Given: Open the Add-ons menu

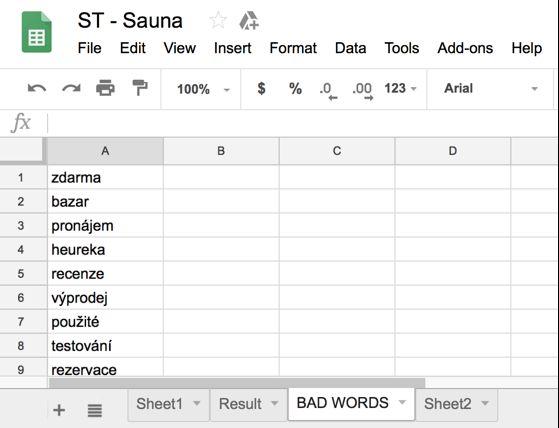Looking at the screenshot, I should 465,48.
